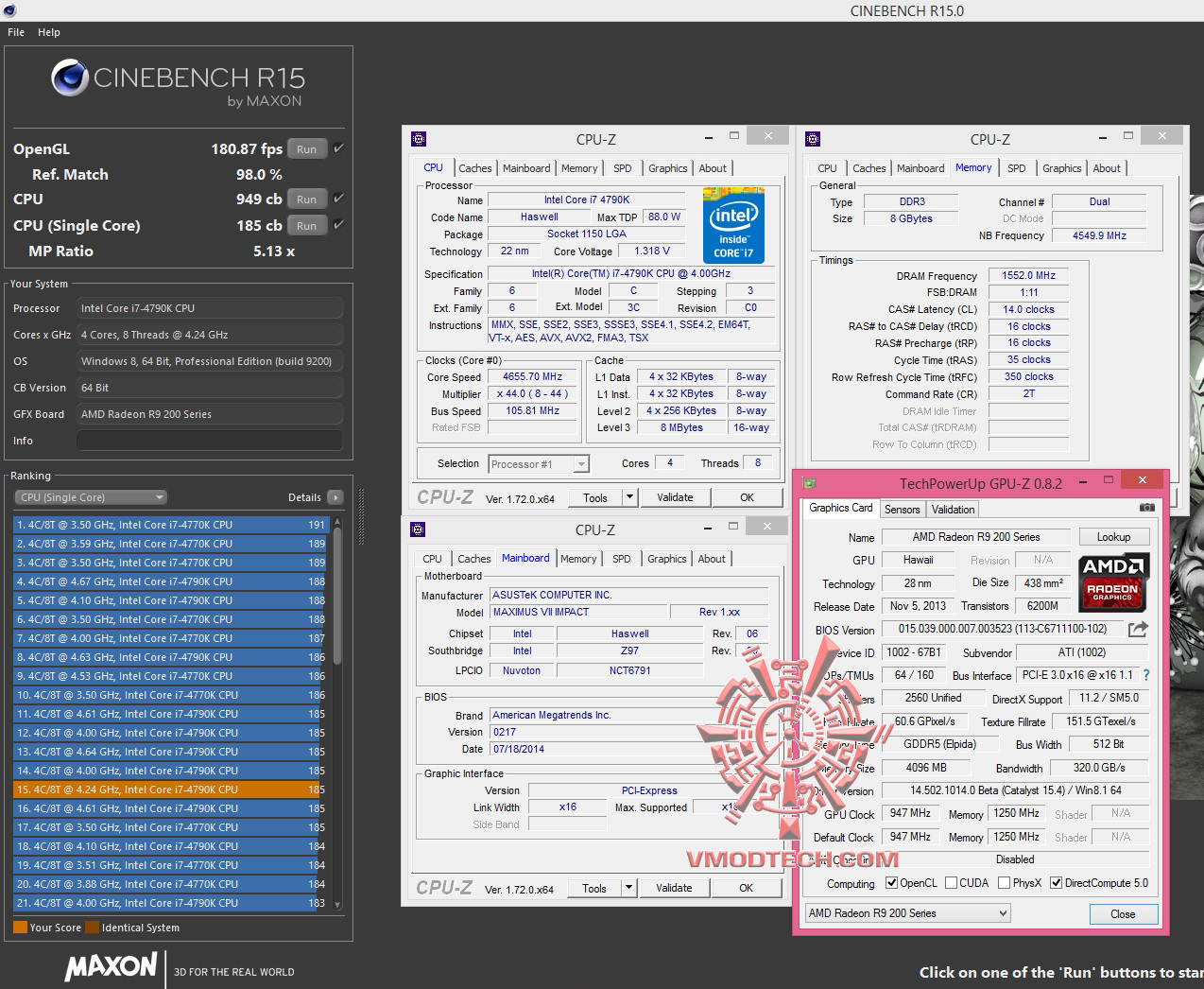Open the Help menu in Cinebench
1204x989 pixels.
[x=49, y=32]
